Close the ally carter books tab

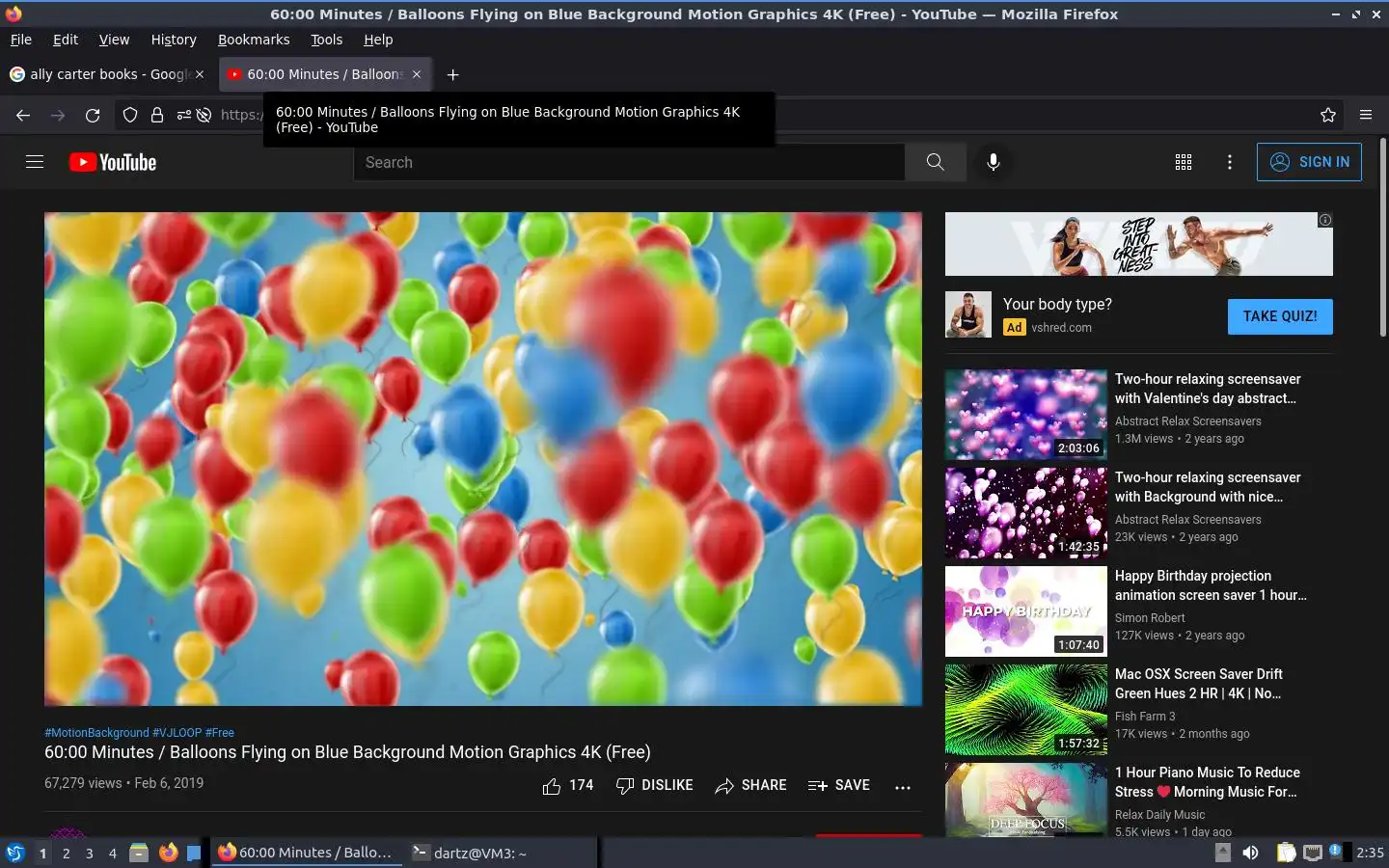pyautogui.click(x=200, y=74)
